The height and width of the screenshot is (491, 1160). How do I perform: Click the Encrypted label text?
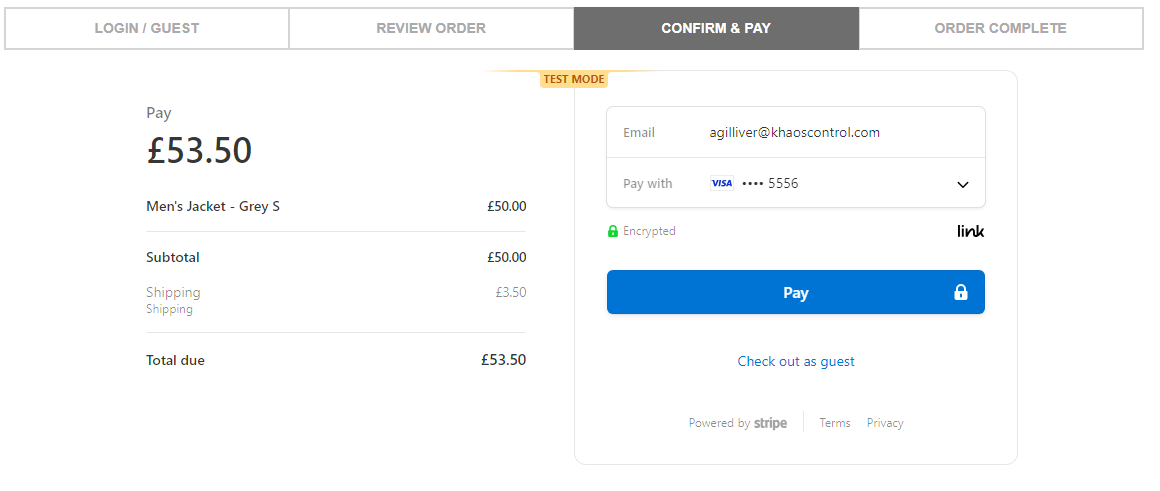click(x=650, y=231)
